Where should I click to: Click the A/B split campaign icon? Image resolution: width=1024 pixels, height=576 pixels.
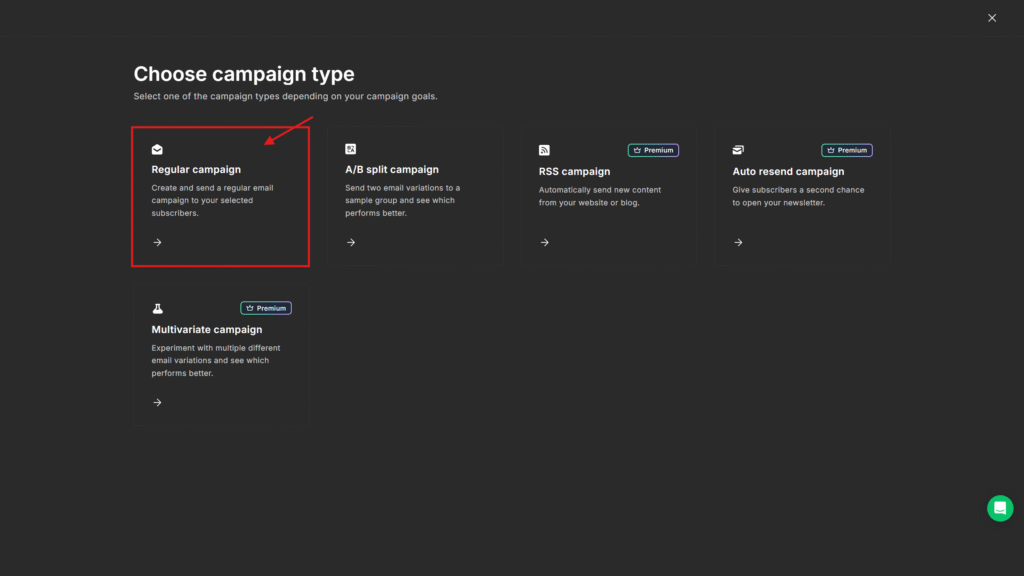click(351, 150)
